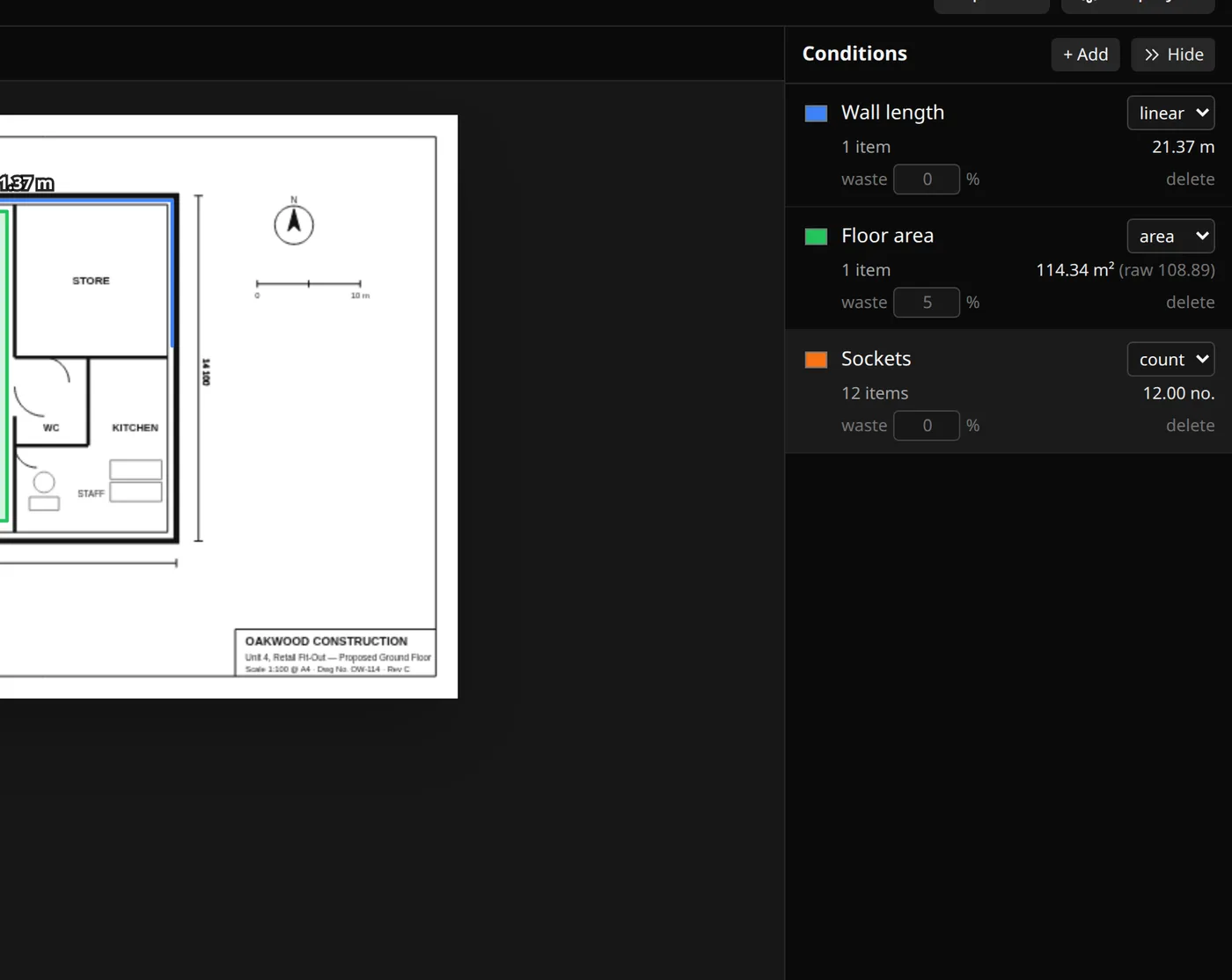This screenshot has height=980, width=1232.
Task: Click the + Add condition button
Action: pyautogui.click(x=1085, y=55)
